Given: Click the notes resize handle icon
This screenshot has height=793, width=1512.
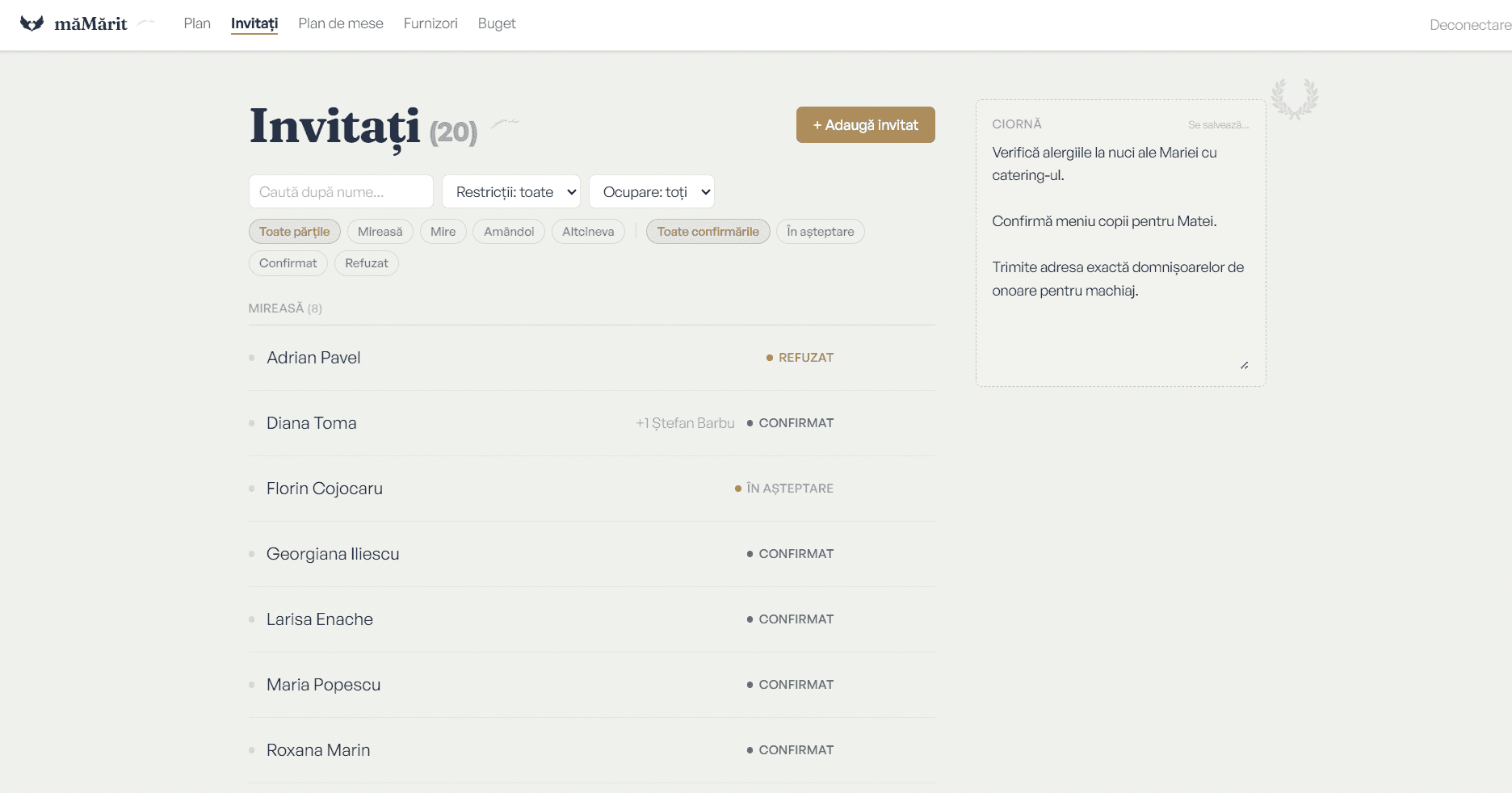Looking at the screenshot, I should 1245,366.
